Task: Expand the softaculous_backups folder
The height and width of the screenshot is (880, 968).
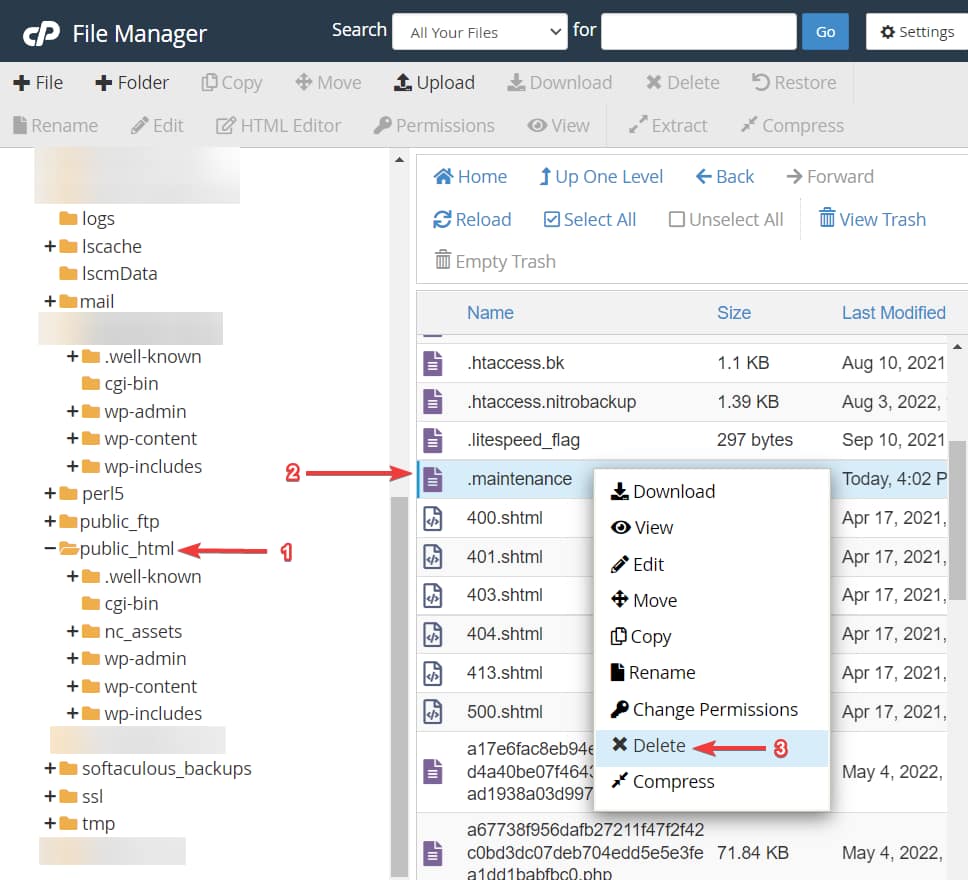Action: click(50, 769)
